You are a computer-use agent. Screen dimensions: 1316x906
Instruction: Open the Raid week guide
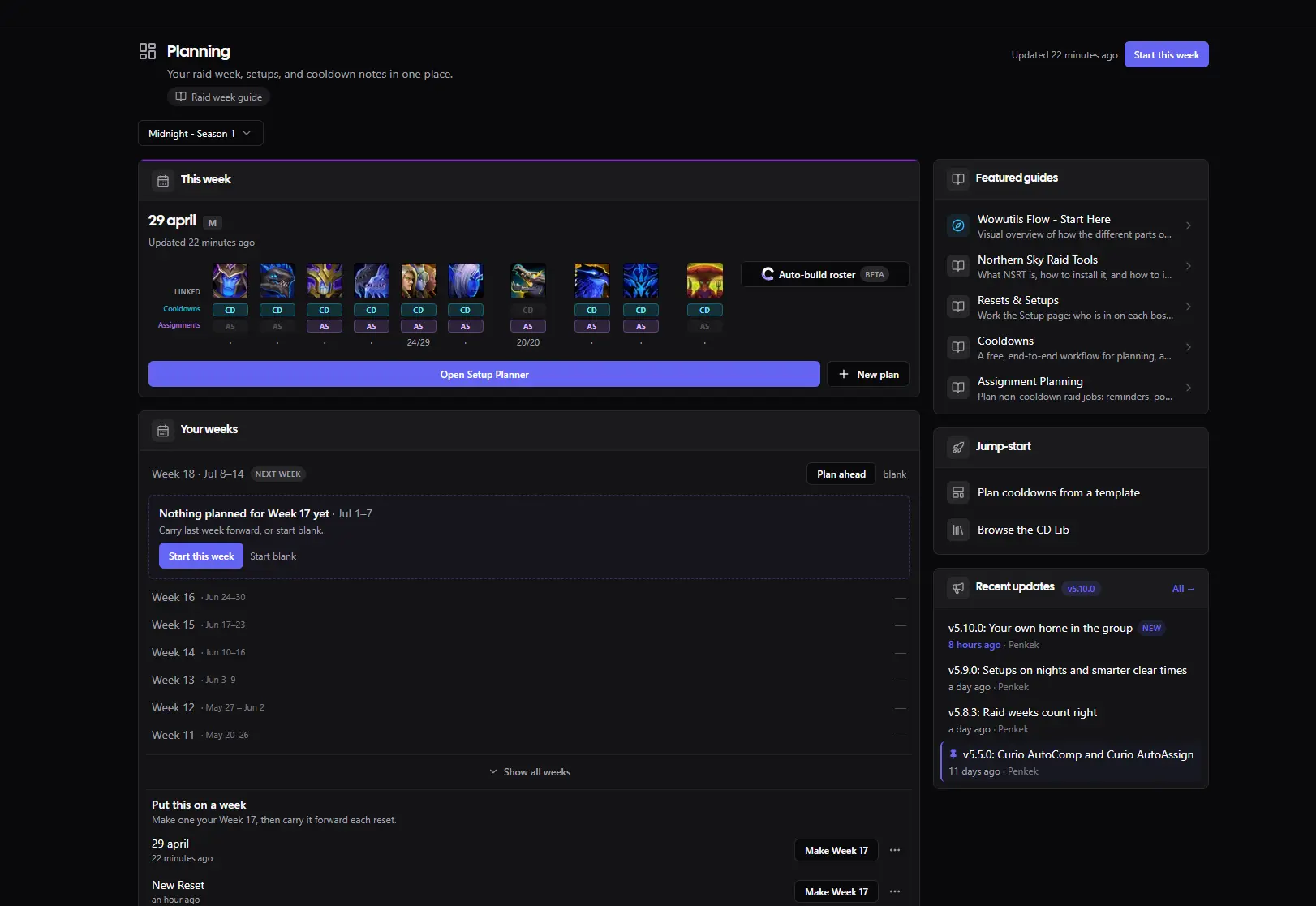[x=219, y=97]
